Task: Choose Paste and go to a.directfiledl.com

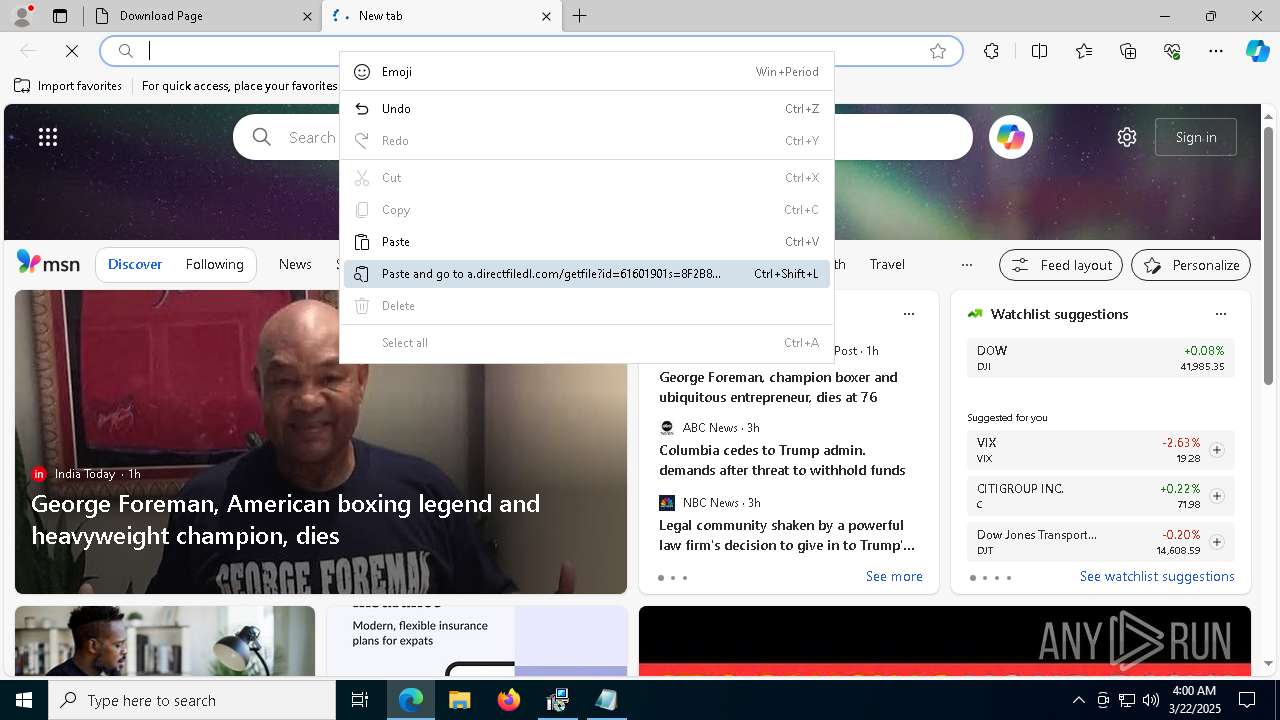Action: [587, 274]
